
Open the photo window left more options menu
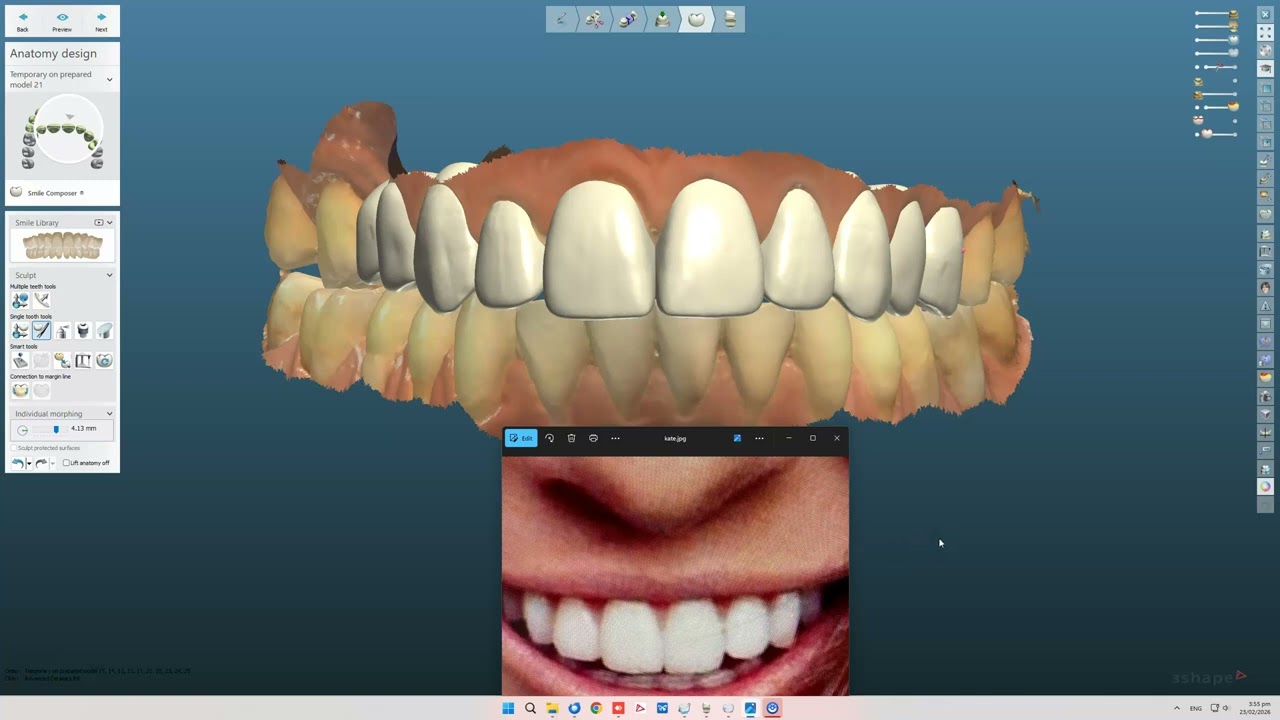615,438
